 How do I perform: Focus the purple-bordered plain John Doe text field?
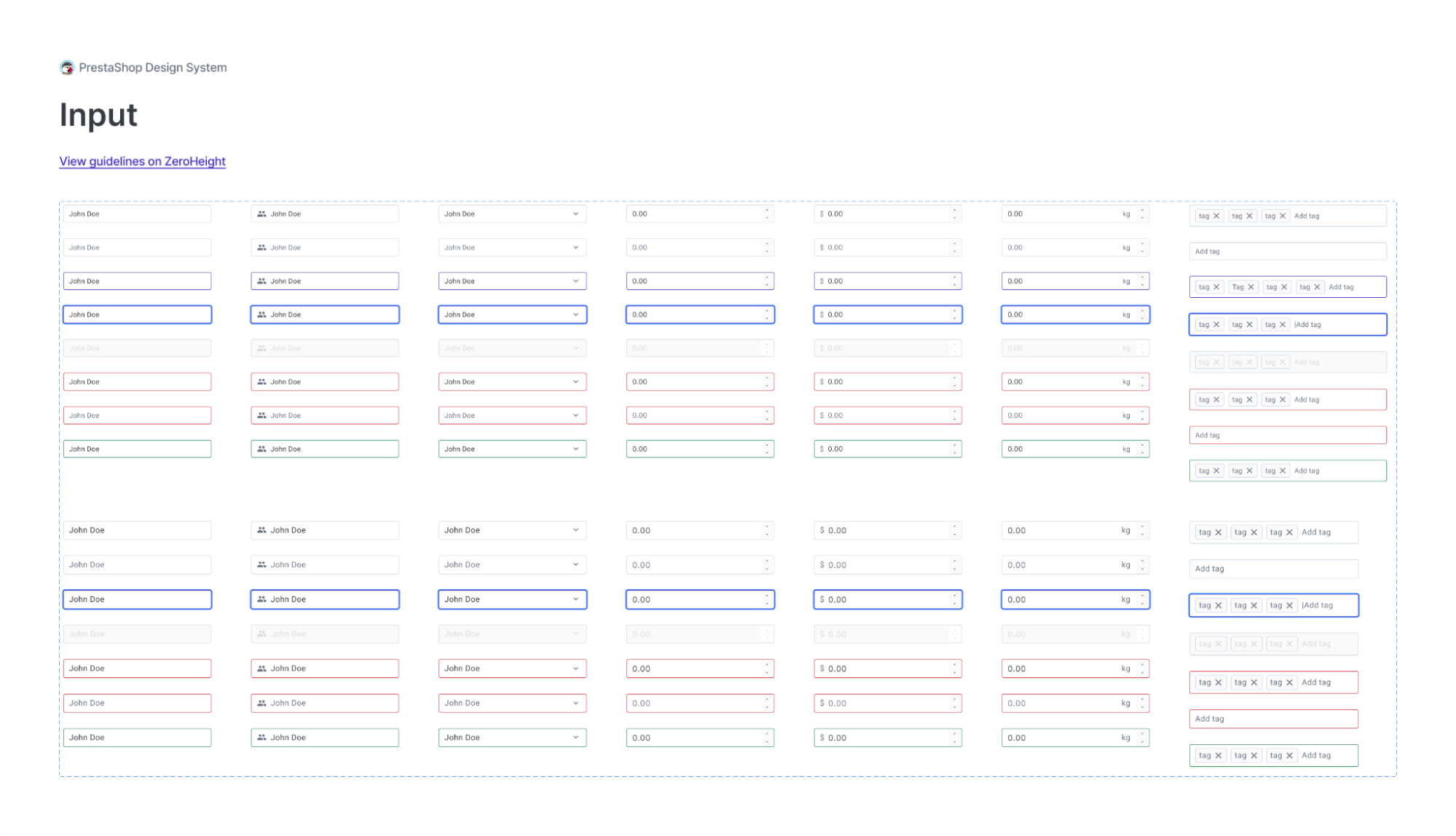137,281
